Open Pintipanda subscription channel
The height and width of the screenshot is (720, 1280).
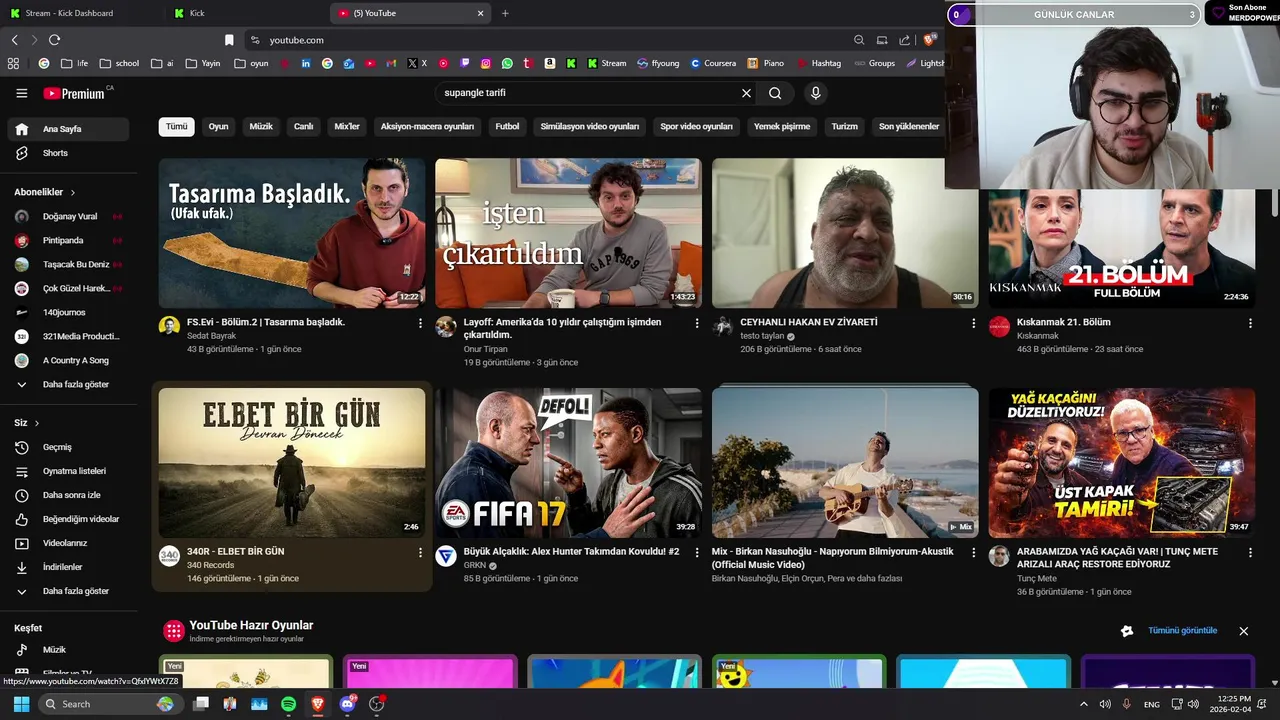tap(68, 241)
